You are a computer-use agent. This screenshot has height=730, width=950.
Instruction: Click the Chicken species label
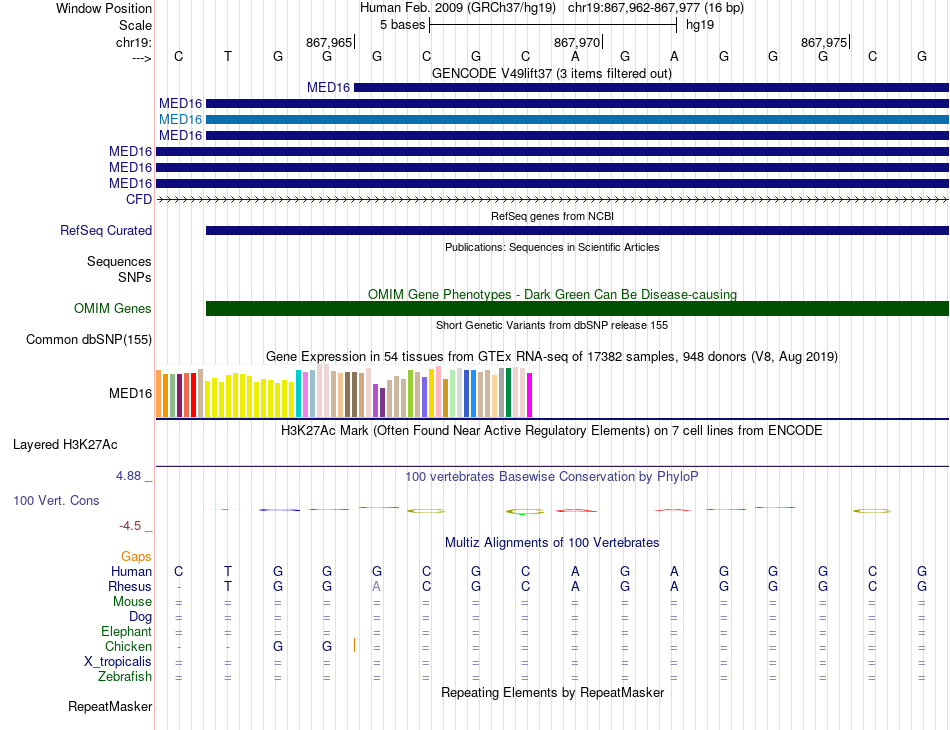coord(128,646)
